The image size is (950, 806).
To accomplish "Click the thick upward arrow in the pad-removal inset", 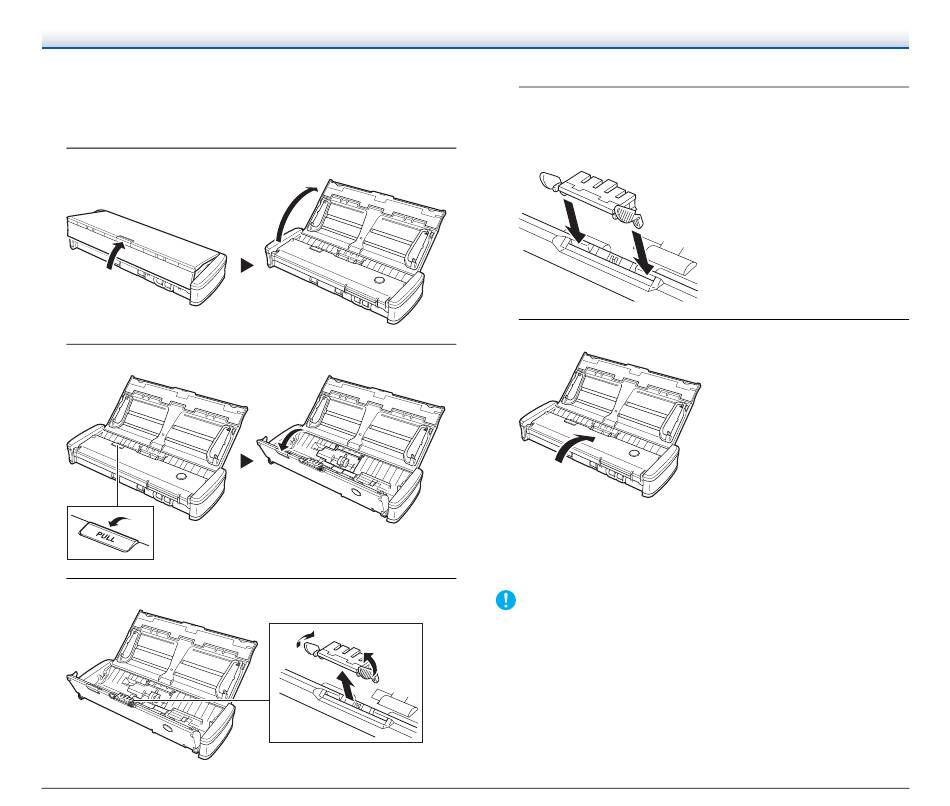I will click(346, 685).
